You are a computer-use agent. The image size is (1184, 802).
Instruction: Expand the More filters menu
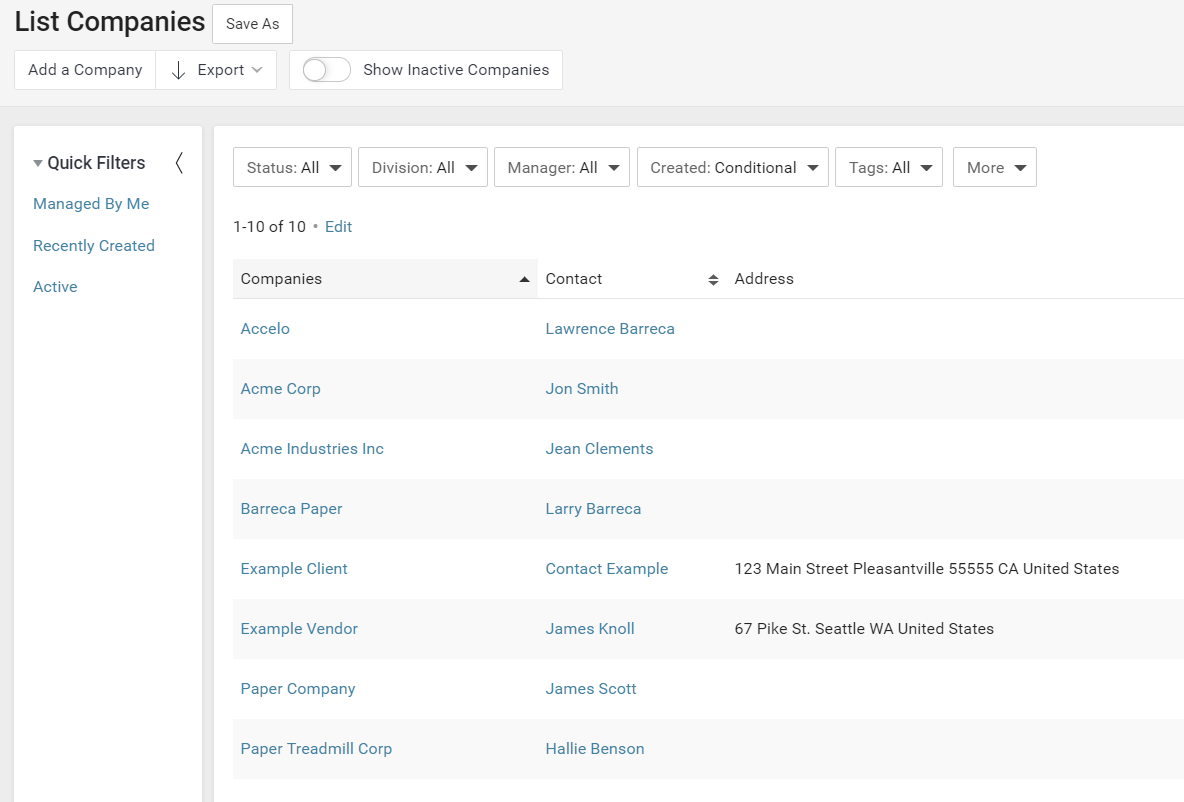(x=994, y=167)
